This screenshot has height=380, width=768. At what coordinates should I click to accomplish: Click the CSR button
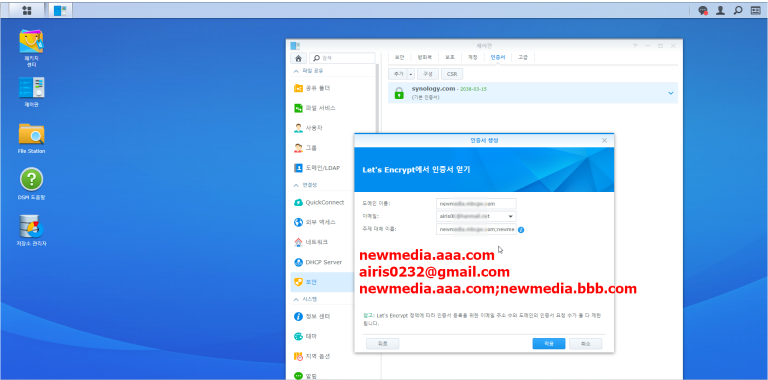452,74
